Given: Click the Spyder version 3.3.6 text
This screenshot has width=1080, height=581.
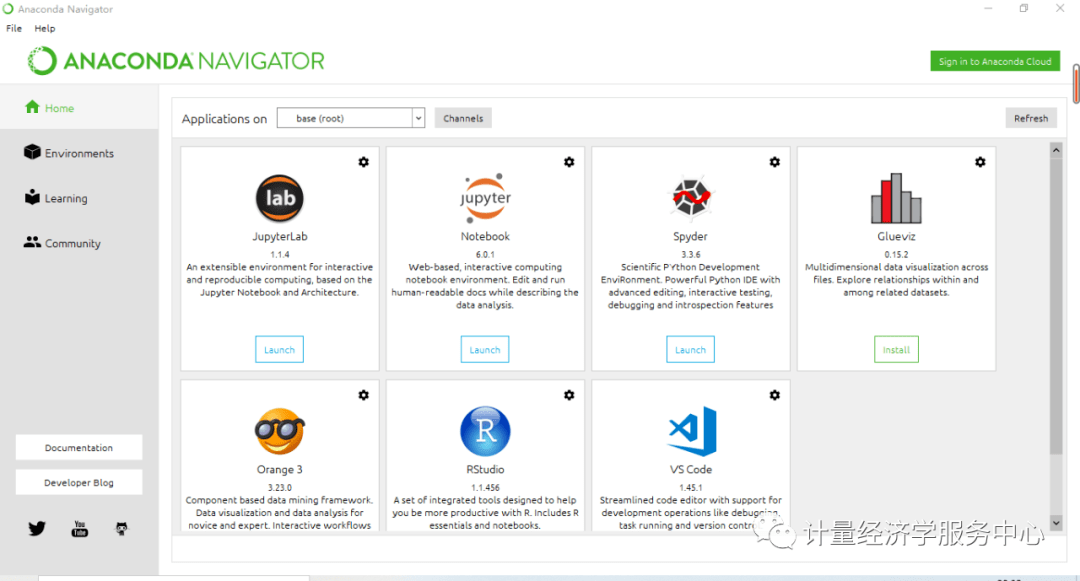Looking at the screenshot, I should pyautogui.click(x=691, y=254).
